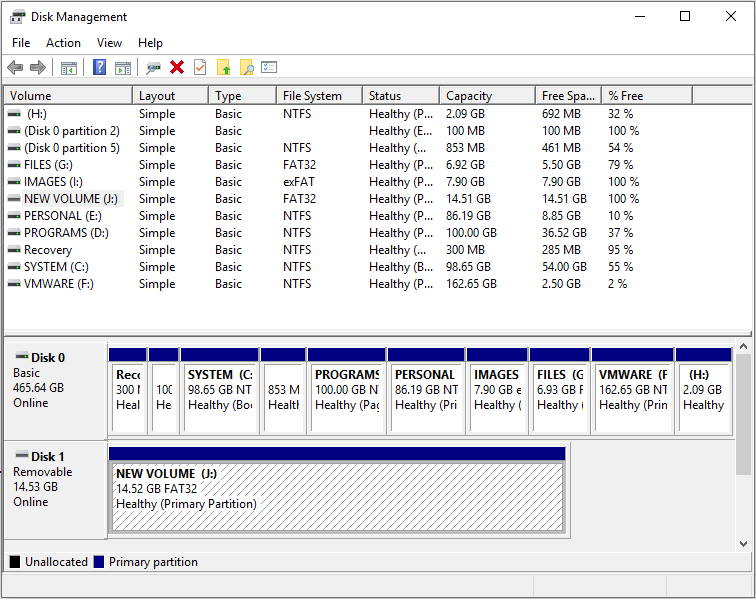
Task: Select the Disk 1 Removable header panel
Action: (55, 490)
